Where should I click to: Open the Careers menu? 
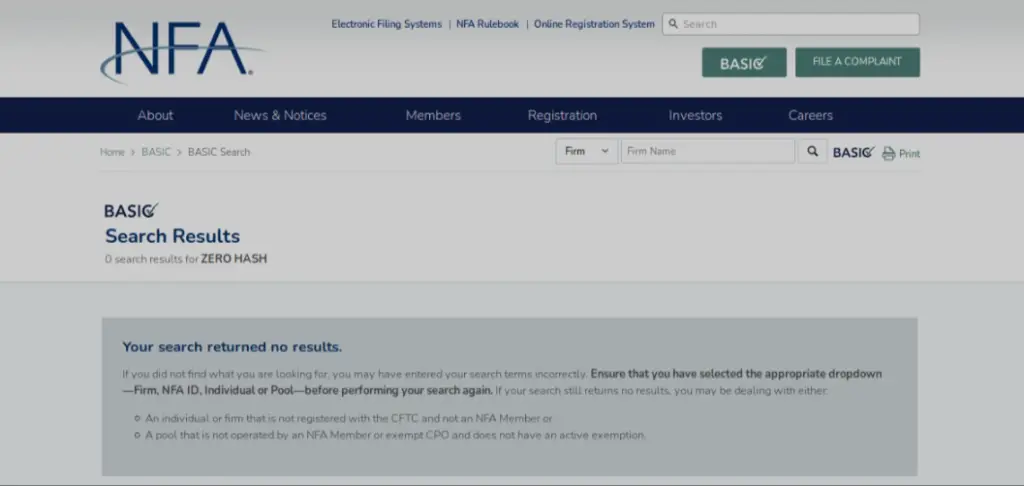[810, 116]
